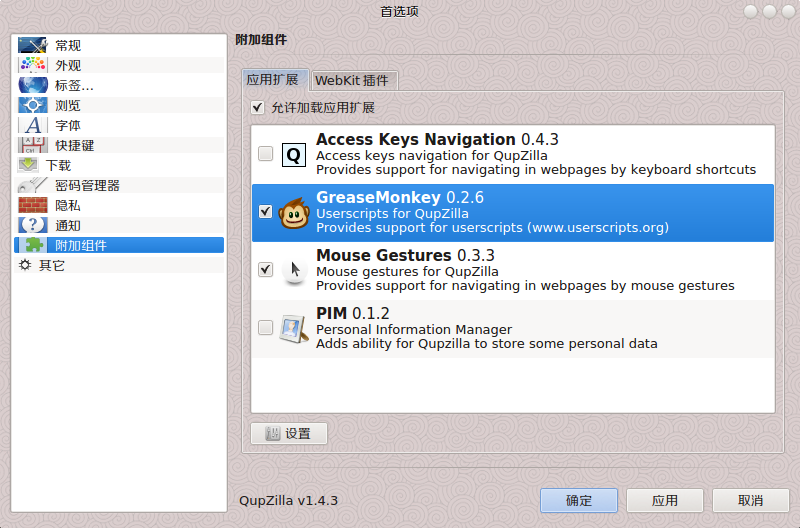Enable the Access Keys Navigation checkbox

click(x=265, y=154)
